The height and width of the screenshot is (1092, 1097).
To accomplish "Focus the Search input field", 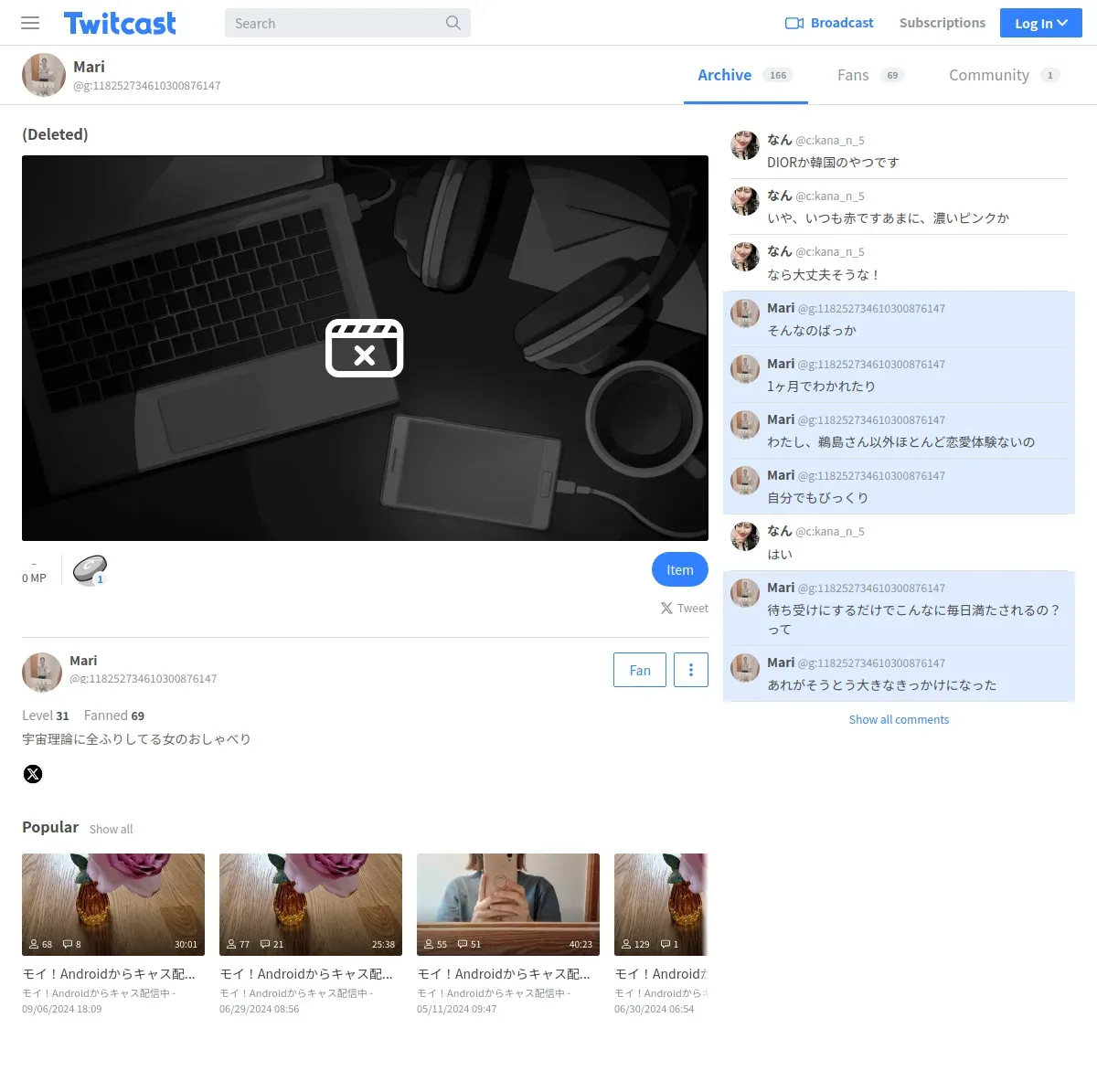I will [347, 23].
